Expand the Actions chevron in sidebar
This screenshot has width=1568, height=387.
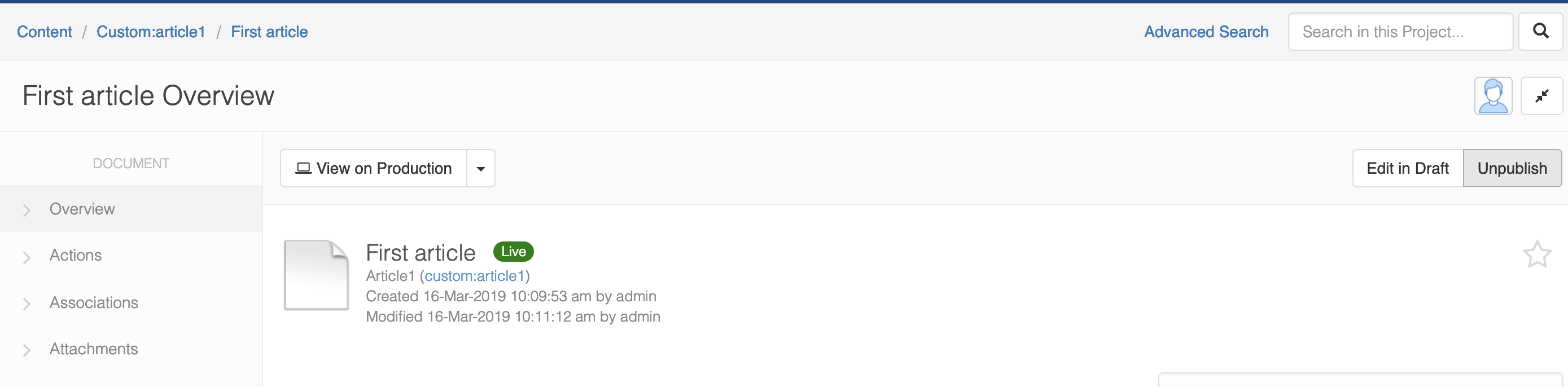[x=27, y=257]
